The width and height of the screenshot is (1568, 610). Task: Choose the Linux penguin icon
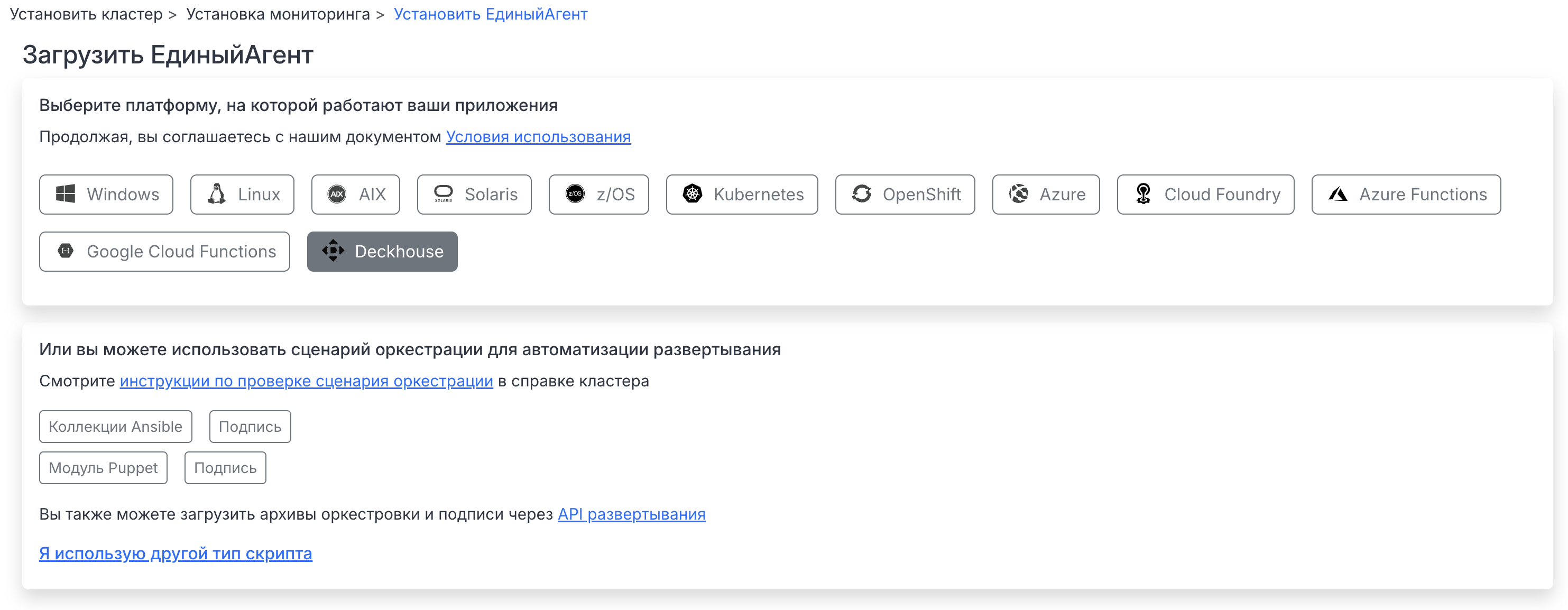click(217, 194)
